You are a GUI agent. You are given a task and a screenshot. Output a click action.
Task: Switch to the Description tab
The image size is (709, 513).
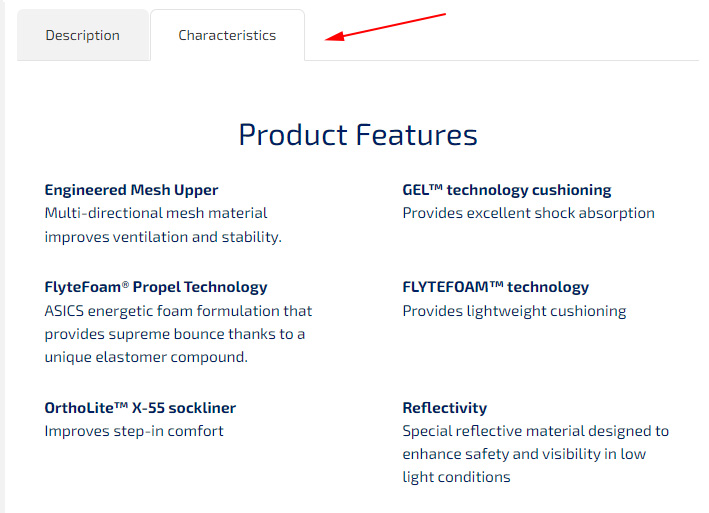click(x=82, y=35)
